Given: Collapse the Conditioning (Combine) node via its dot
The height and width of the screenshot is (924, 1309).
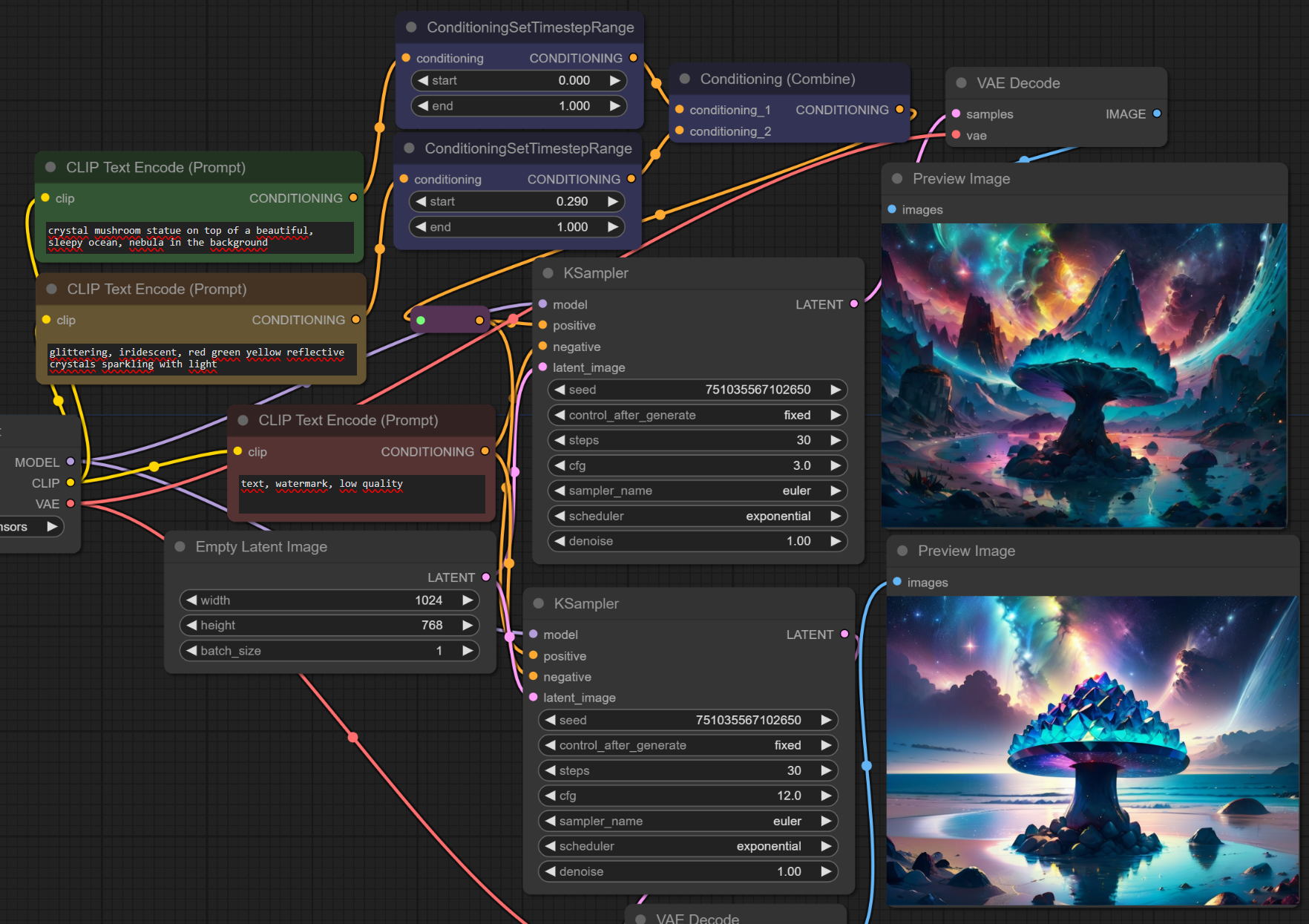Looking at the screenshot, I should (685, 79).
